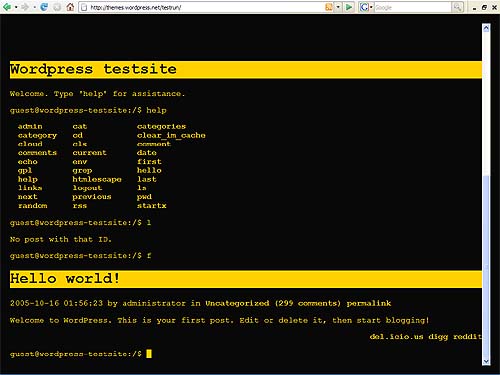Viewport: 500px width, 375px height.
Task: Open the Back history dropdown arrow
Action: coord(16,7)
